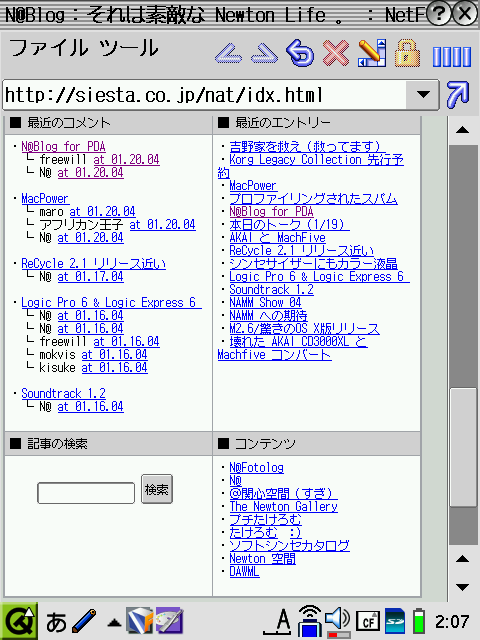Click the CF card status icon
Image resolution: width=480 pixels, height=640 pixels.
[x=368, y=622]
